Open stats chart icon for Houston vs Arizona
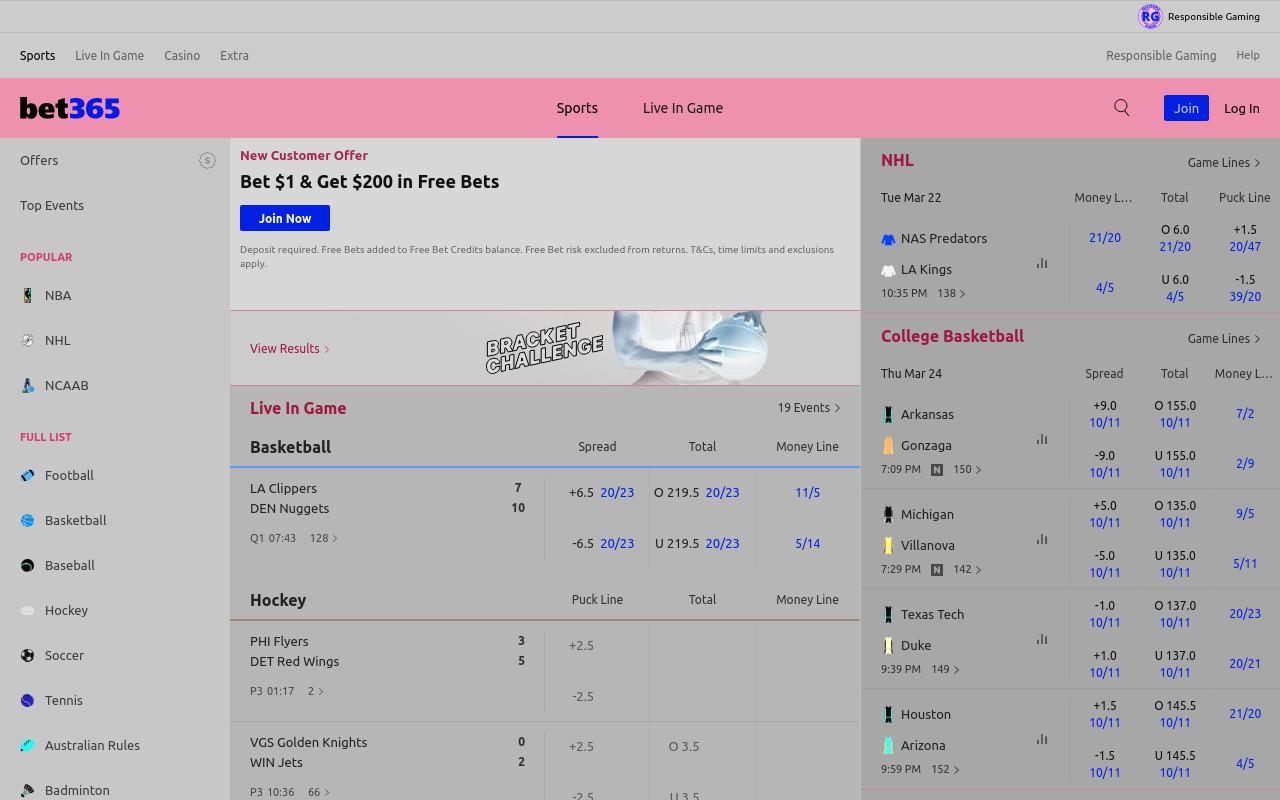Viewport: 1280px width, 800px height. point(1042,739)
